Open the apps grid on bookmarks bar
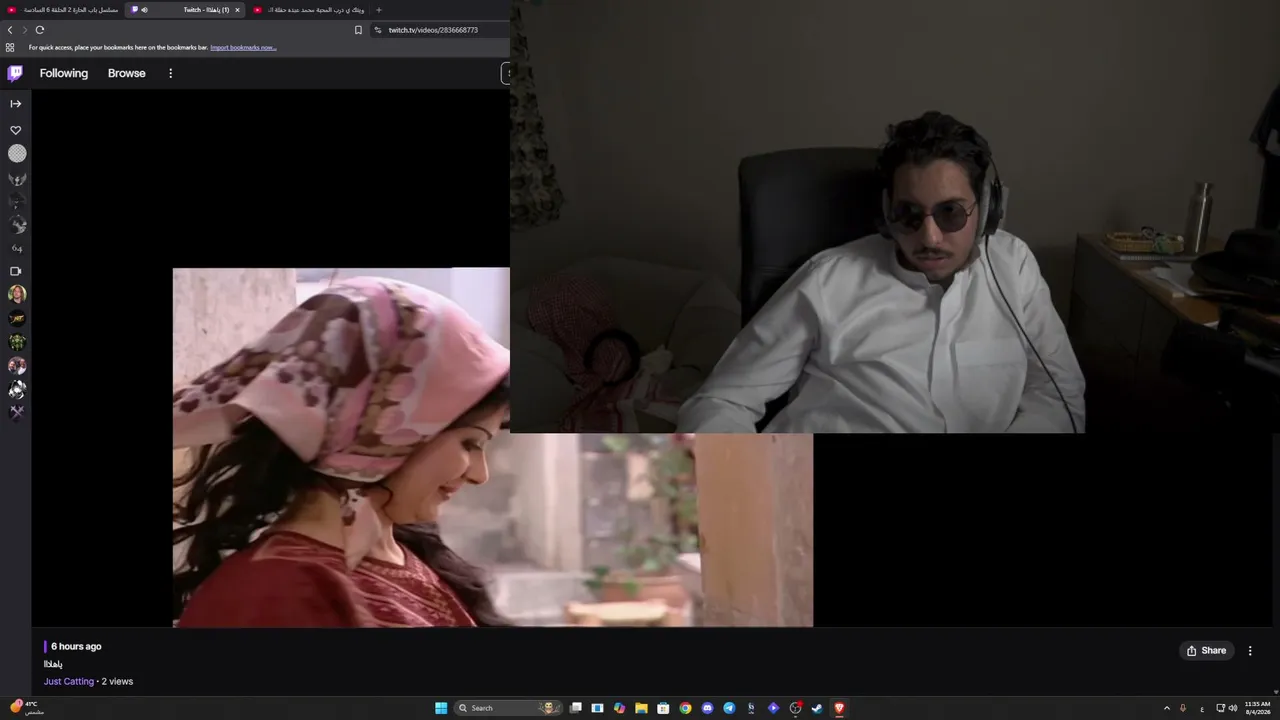Screen dimensions: 1280x720 coord(10,47)
